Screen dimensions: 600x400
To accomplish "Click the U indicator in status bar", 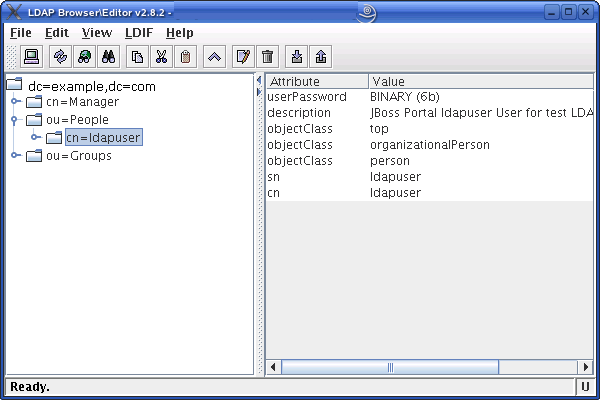I will pyautogui.click(x=585, y=387).
